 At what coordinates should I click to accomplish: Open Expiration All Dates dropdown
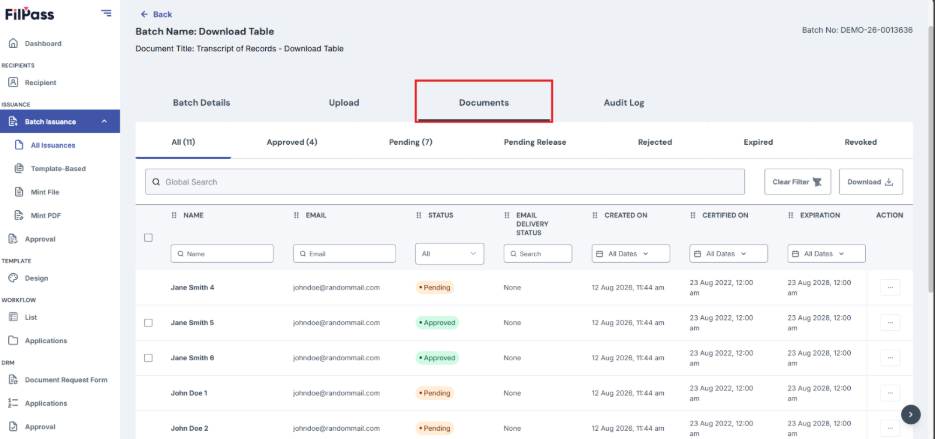[826, 254]
